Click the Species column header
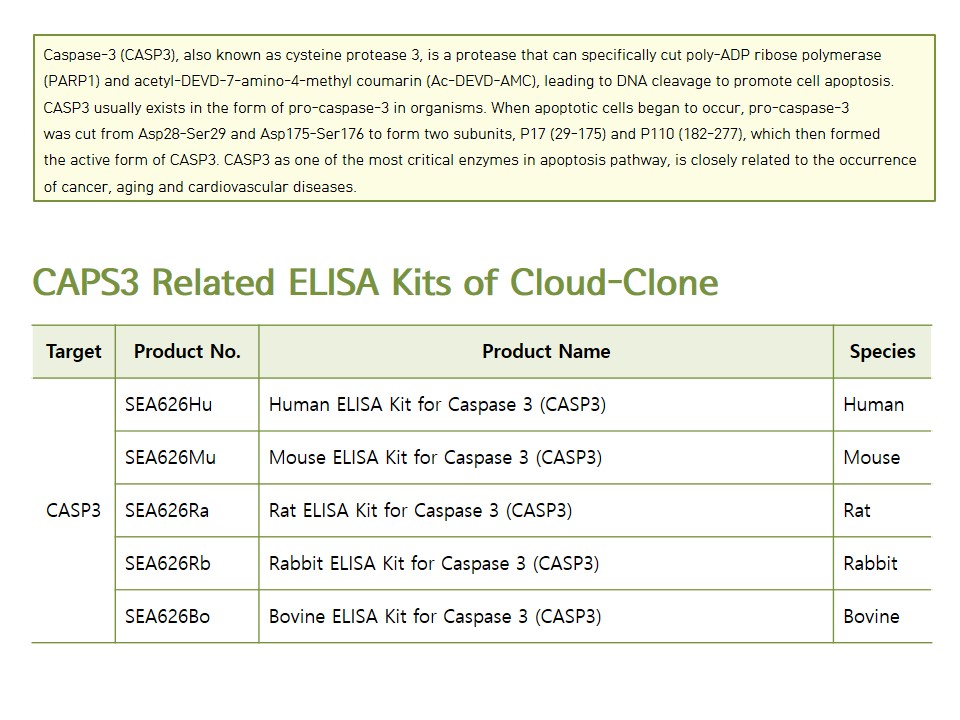Image resolution: width=960 pixels, height=720 pixels. pos(882,352)
